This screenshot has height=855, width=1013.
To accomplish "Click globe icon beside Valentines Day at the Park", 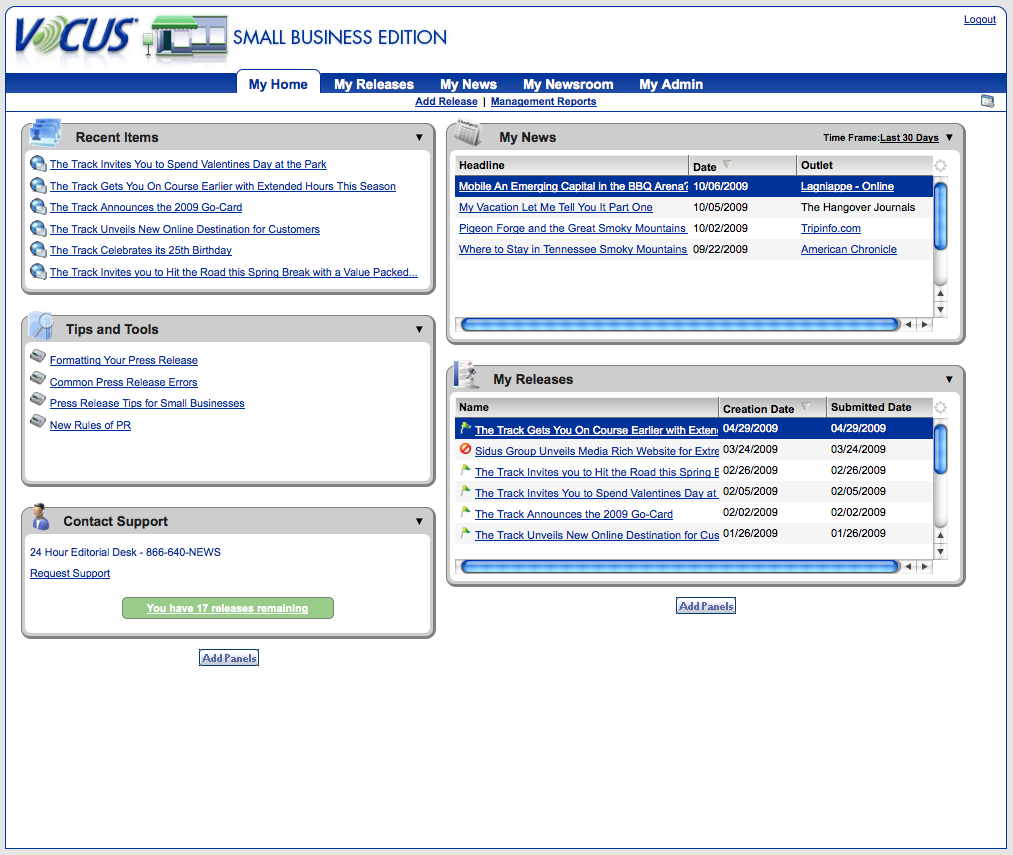I will pyautogui.click(x=38, y=164).
